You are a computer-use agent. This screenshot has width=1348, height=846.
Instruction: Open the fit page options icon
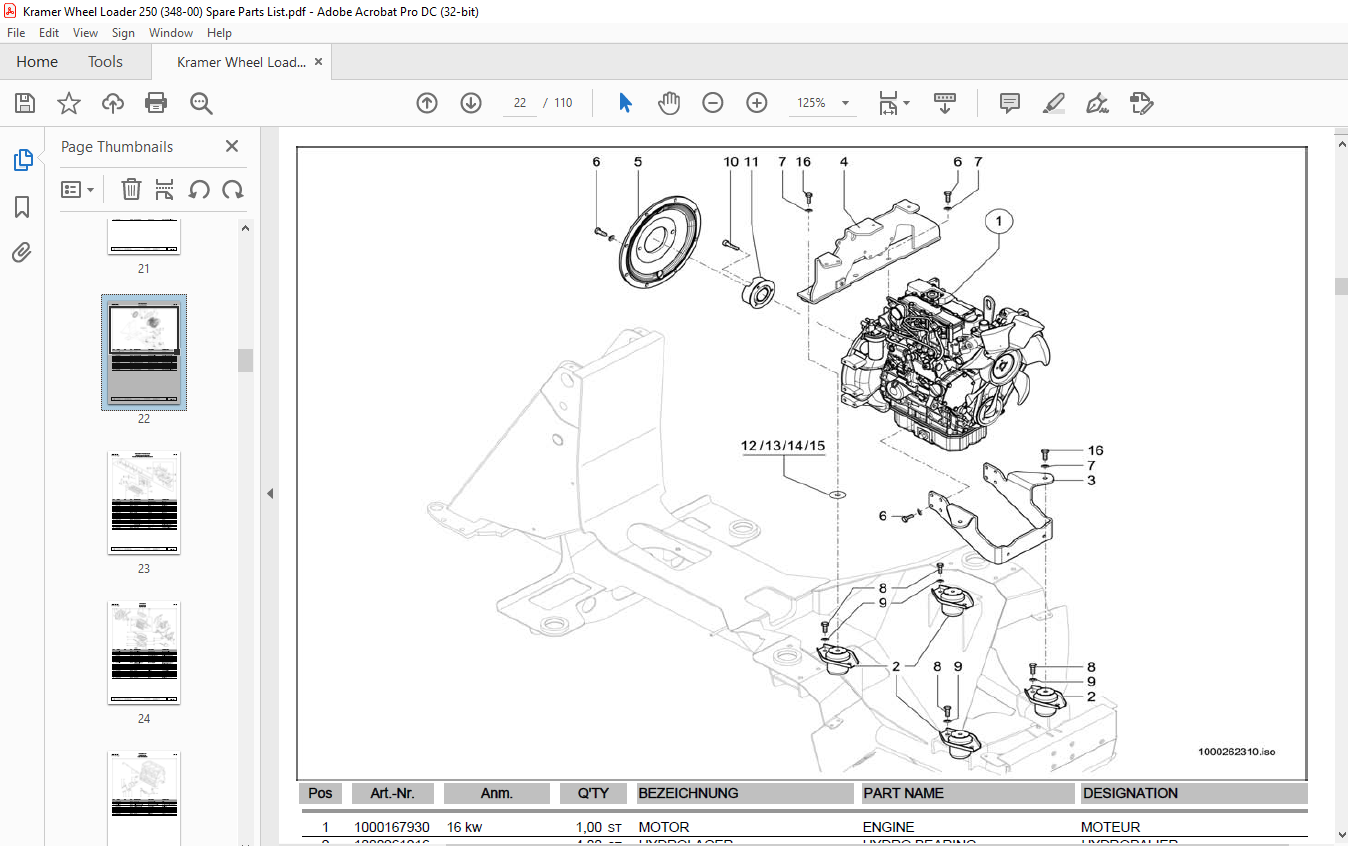[888, 103]
